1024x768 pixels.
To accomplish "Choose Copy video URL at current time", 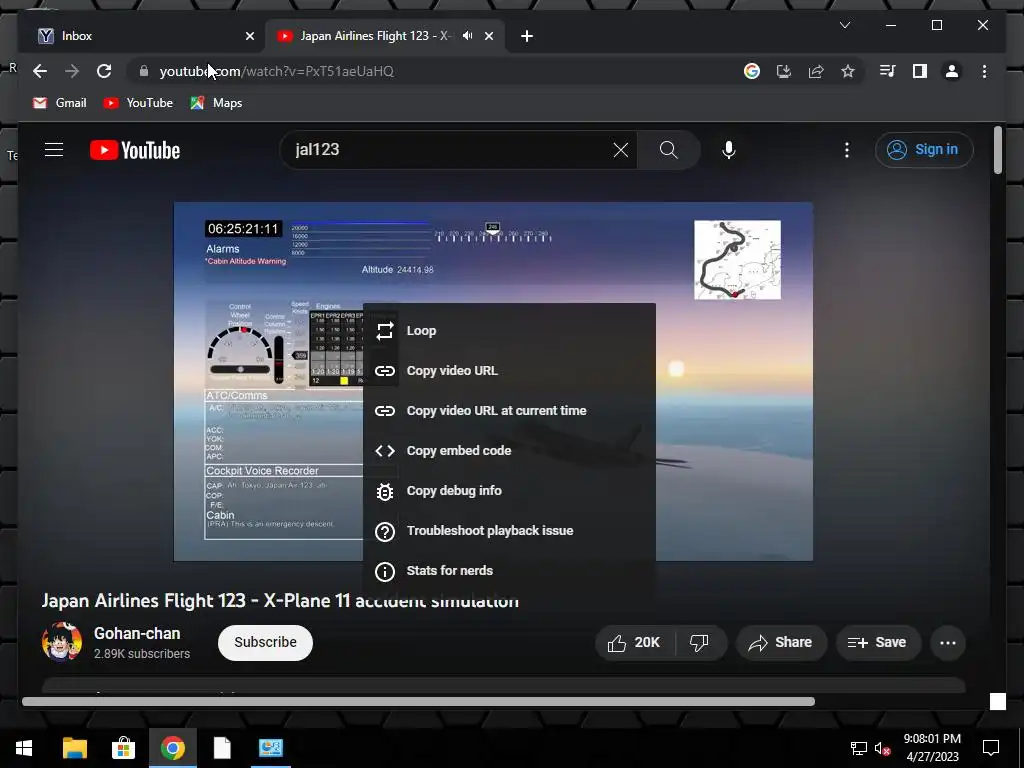I will (509, 411).
